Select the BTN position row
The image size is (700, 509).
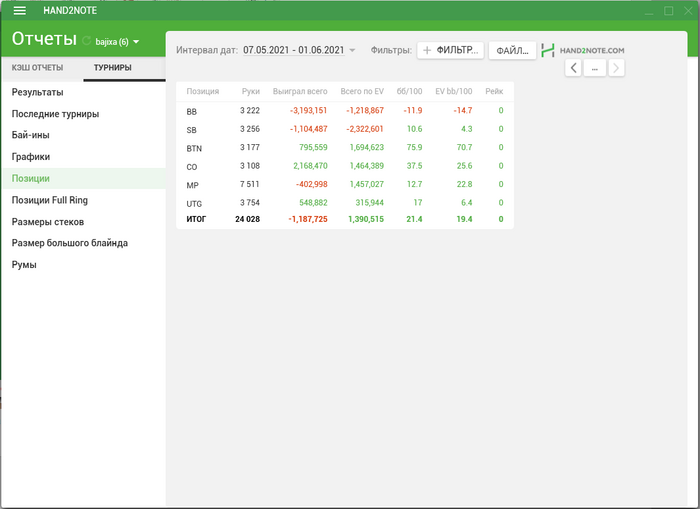(345, 147)
